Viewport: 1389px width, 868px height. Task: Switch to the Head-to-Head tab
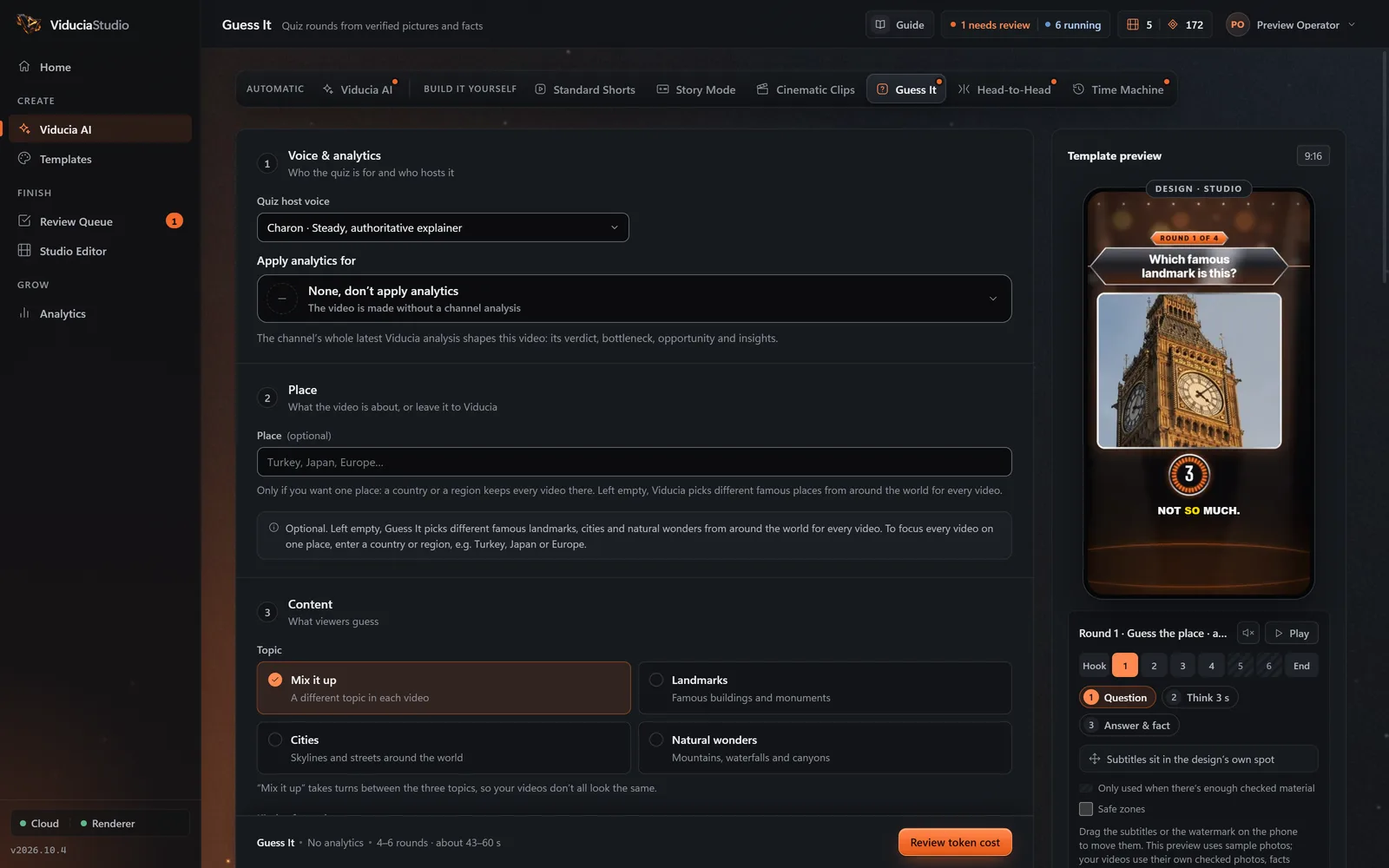point(1004,89)
